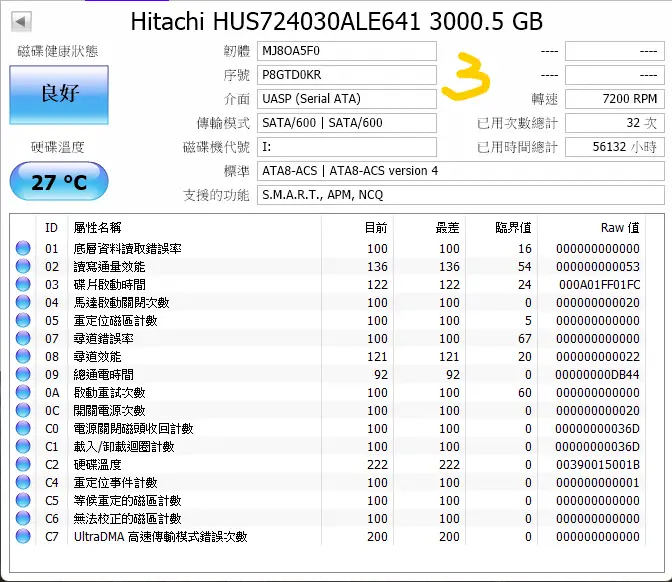The height and width of the screenshot is (582, 672).
Task: Select the 硬碟溫度 attribute name in table
Action: pos(97,465)
